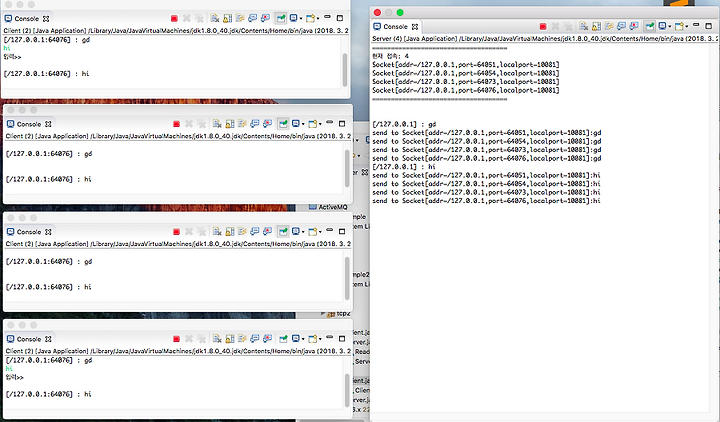Click green 'hi' input text in bottom Client console
This screenshot has height=422, width=720.
click(9, 369)
